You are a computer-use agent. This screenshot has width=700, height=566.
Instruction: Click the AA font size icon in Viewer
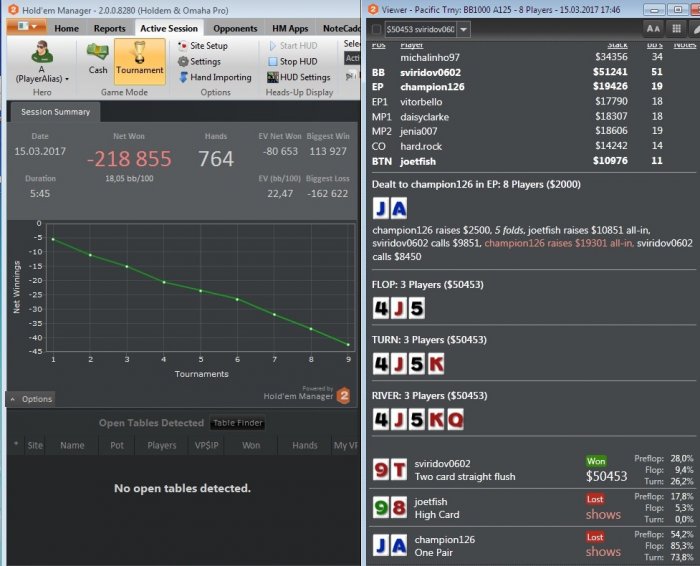[653, 29]
